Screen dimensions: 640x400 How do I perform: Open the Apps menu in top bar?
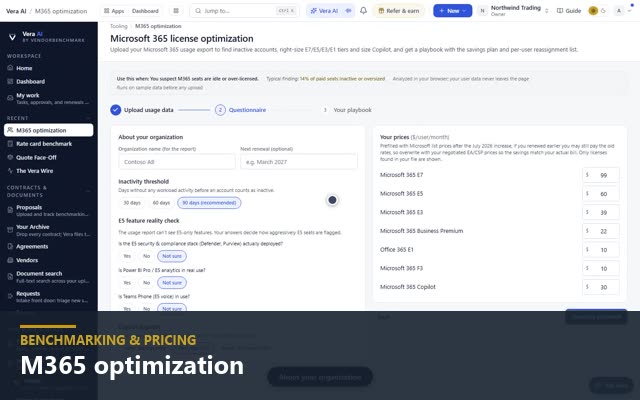(x=114, y=11)
